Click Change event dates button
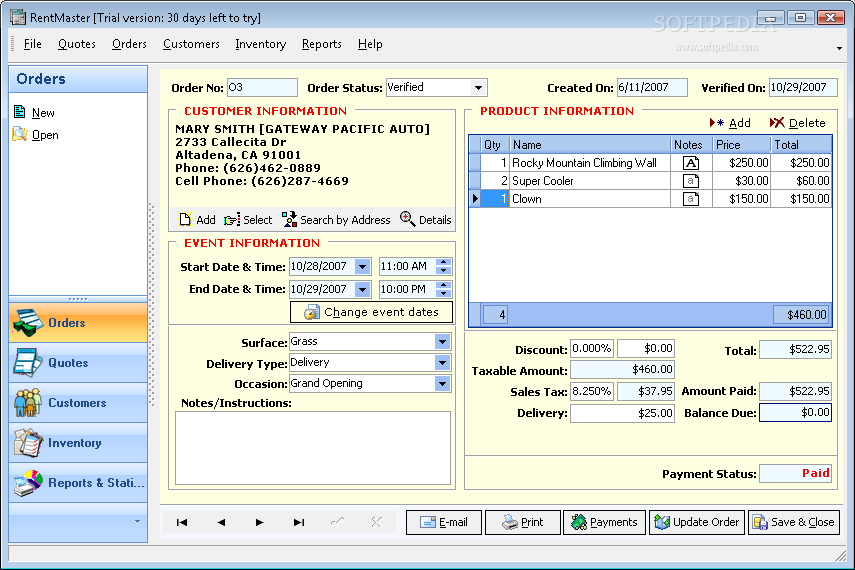855x570 pixels. [x=371, y=312]
